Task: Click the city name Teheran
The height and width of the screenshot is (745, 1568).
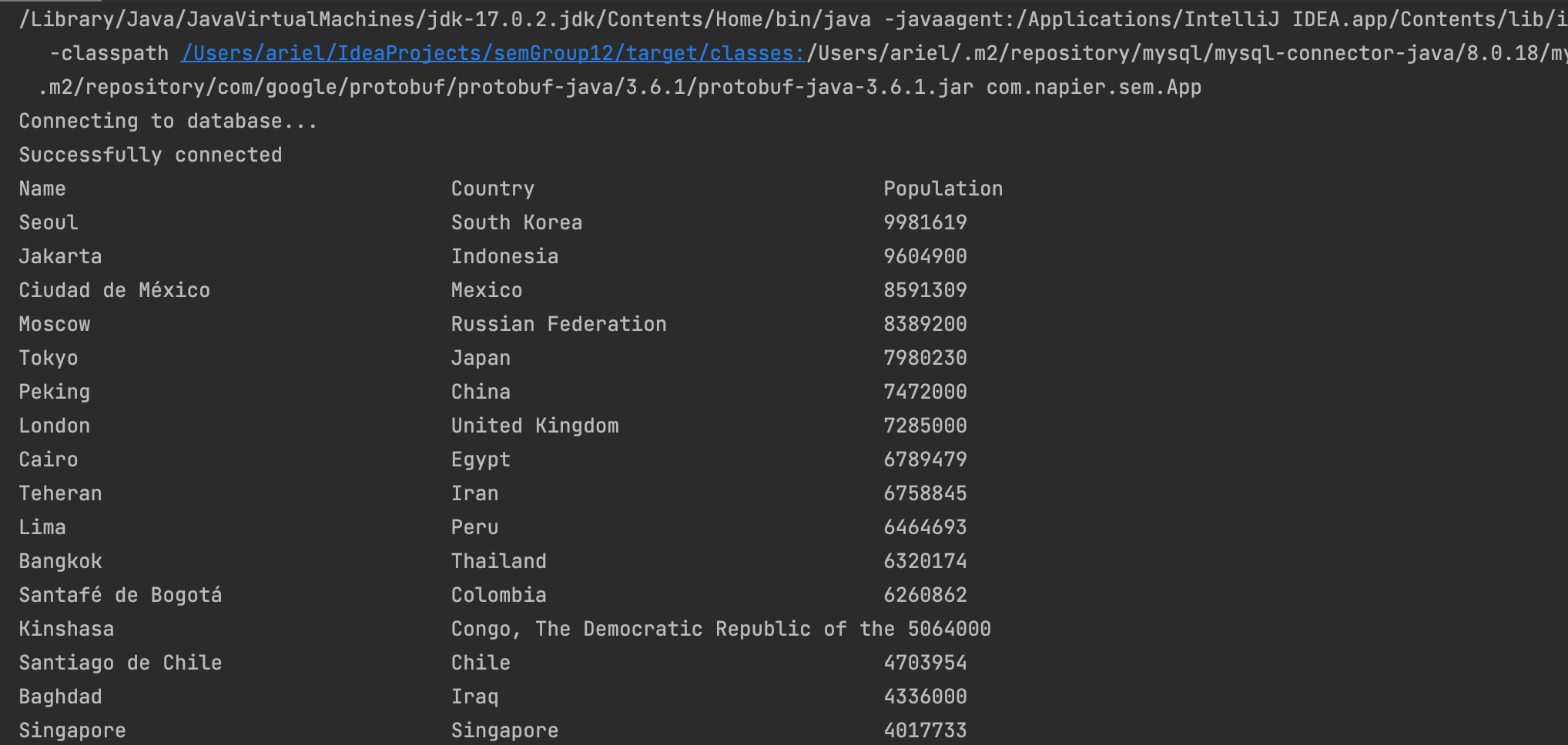Action: coord(60,493)
